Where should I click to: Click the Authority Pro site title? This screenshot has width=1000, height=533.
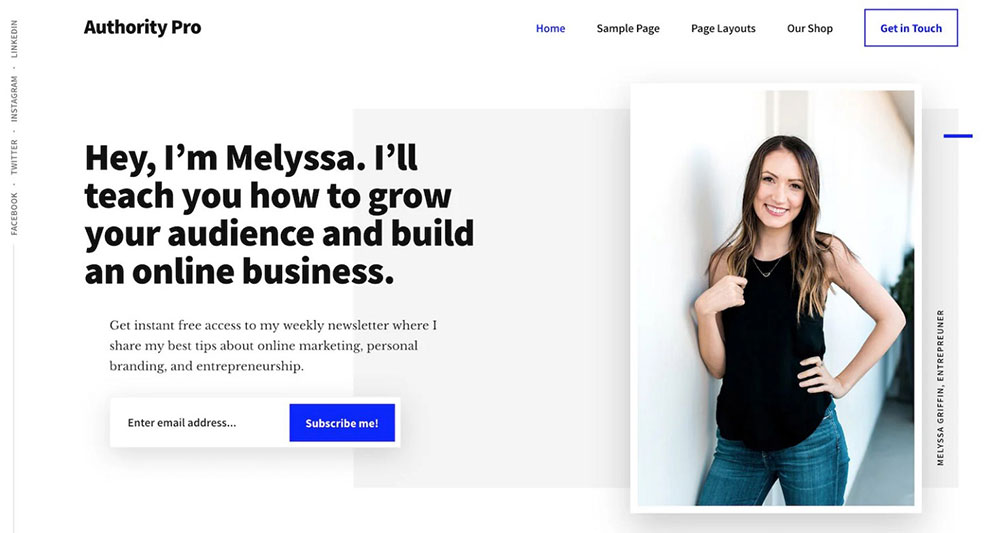click(x=142, y=27)
